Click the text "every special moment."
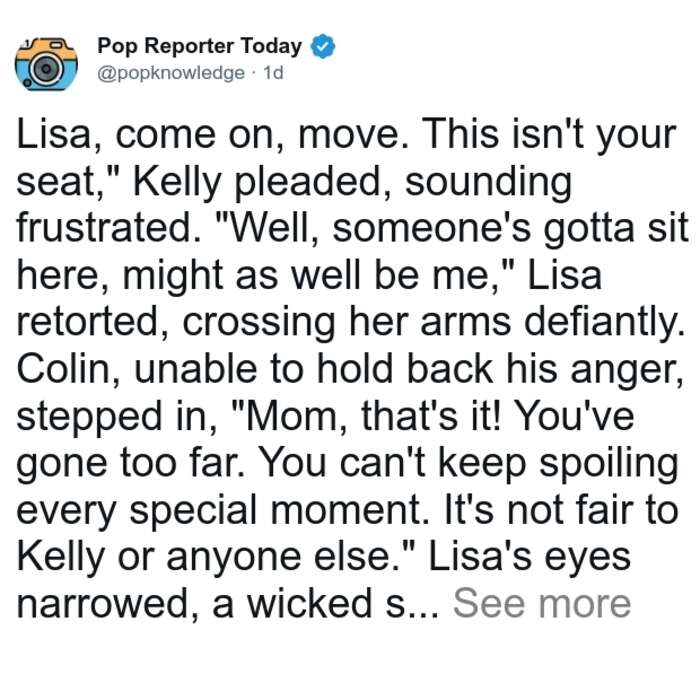The height and width of the screenshot is (700, 700). [222, 511]
